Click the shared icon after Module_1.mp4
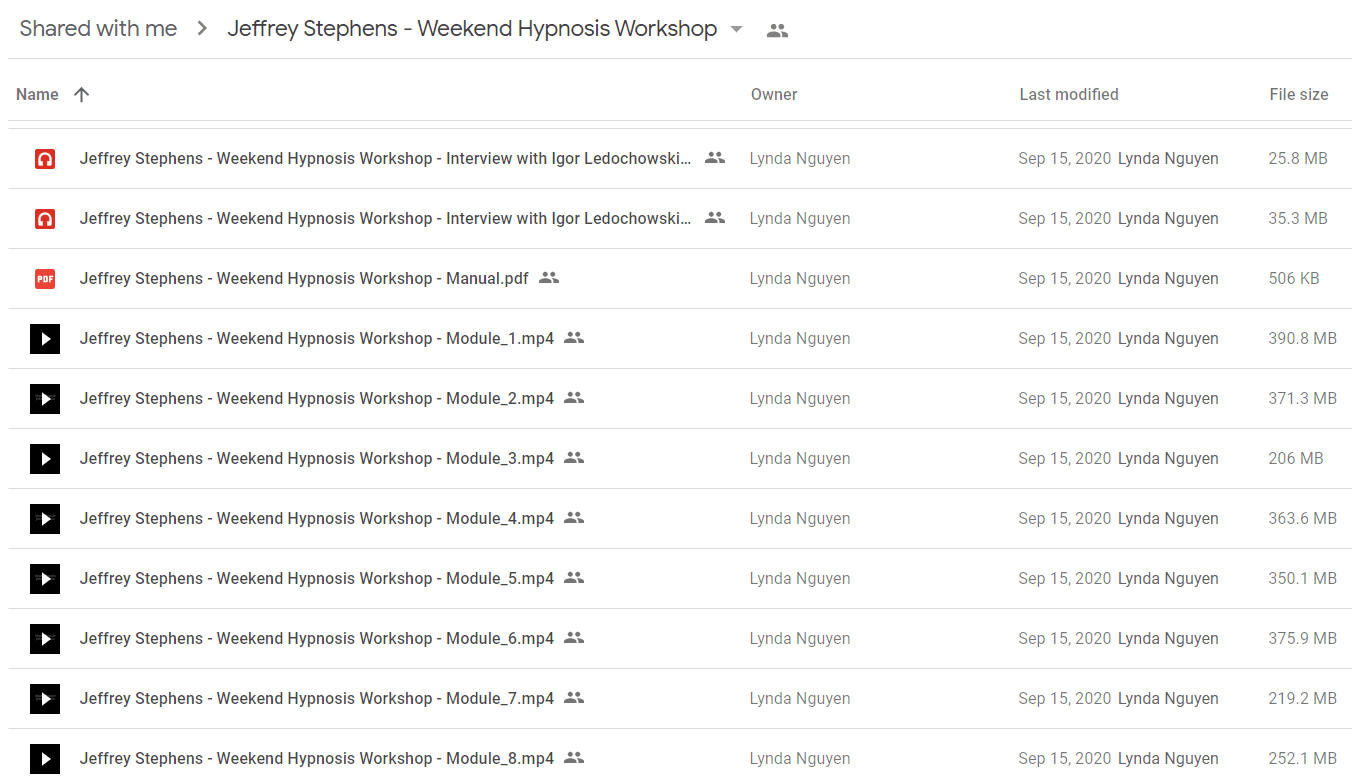Image resolution: width=1352 pixels, height=781 pixels. [574, 338]
